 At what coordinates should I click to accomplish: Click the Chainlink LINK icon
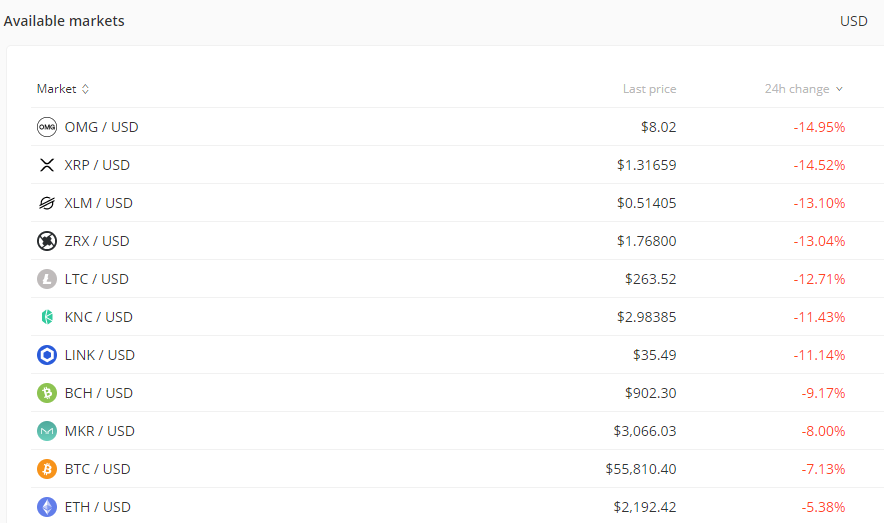point(47,355)
